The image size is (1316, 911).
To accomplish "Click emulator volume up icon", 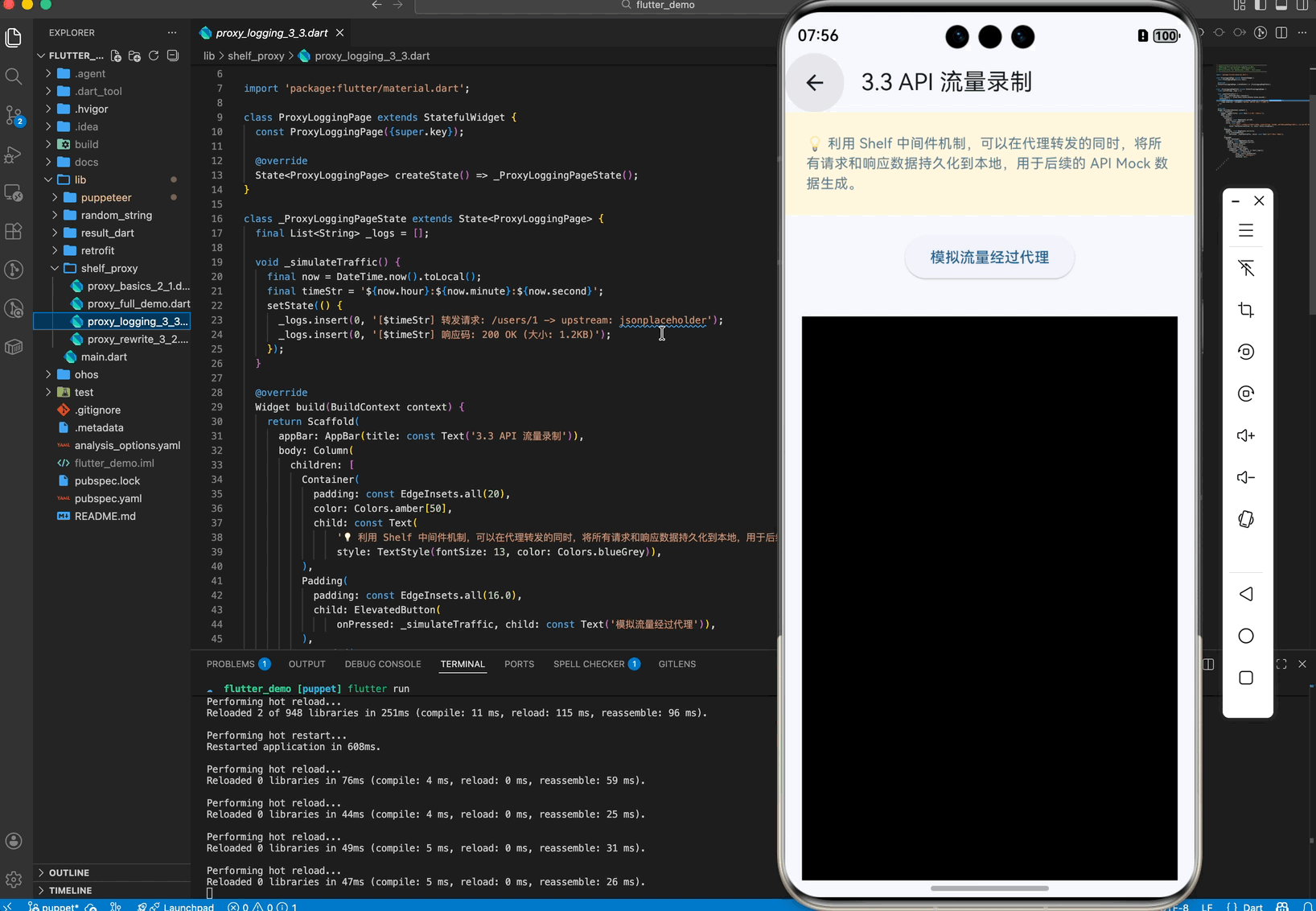I will 1246,435.
